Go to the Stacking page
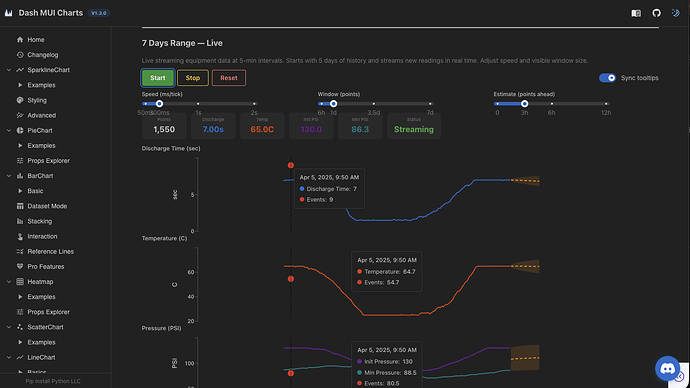Image resolution: width=690 pixels, height=388 pixels. (40, 221)
